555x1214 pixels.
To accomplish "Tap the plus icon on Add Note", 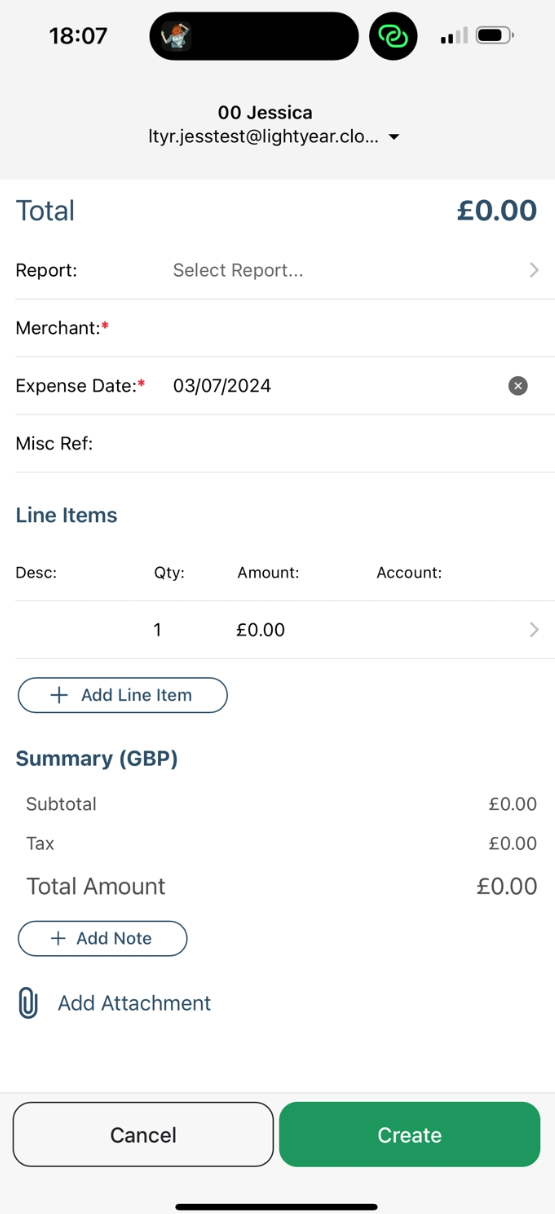I will pyautogui.click(x=58, y=938).
